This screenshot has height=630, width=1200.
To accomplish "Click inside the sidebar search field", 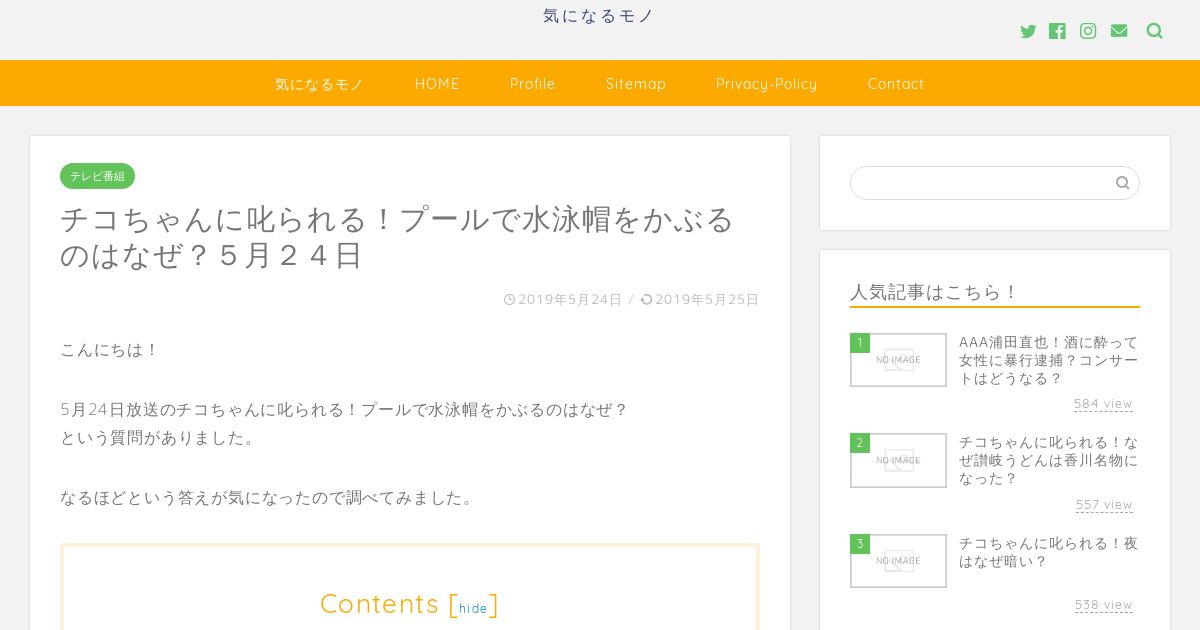I will tap(995, 183).
